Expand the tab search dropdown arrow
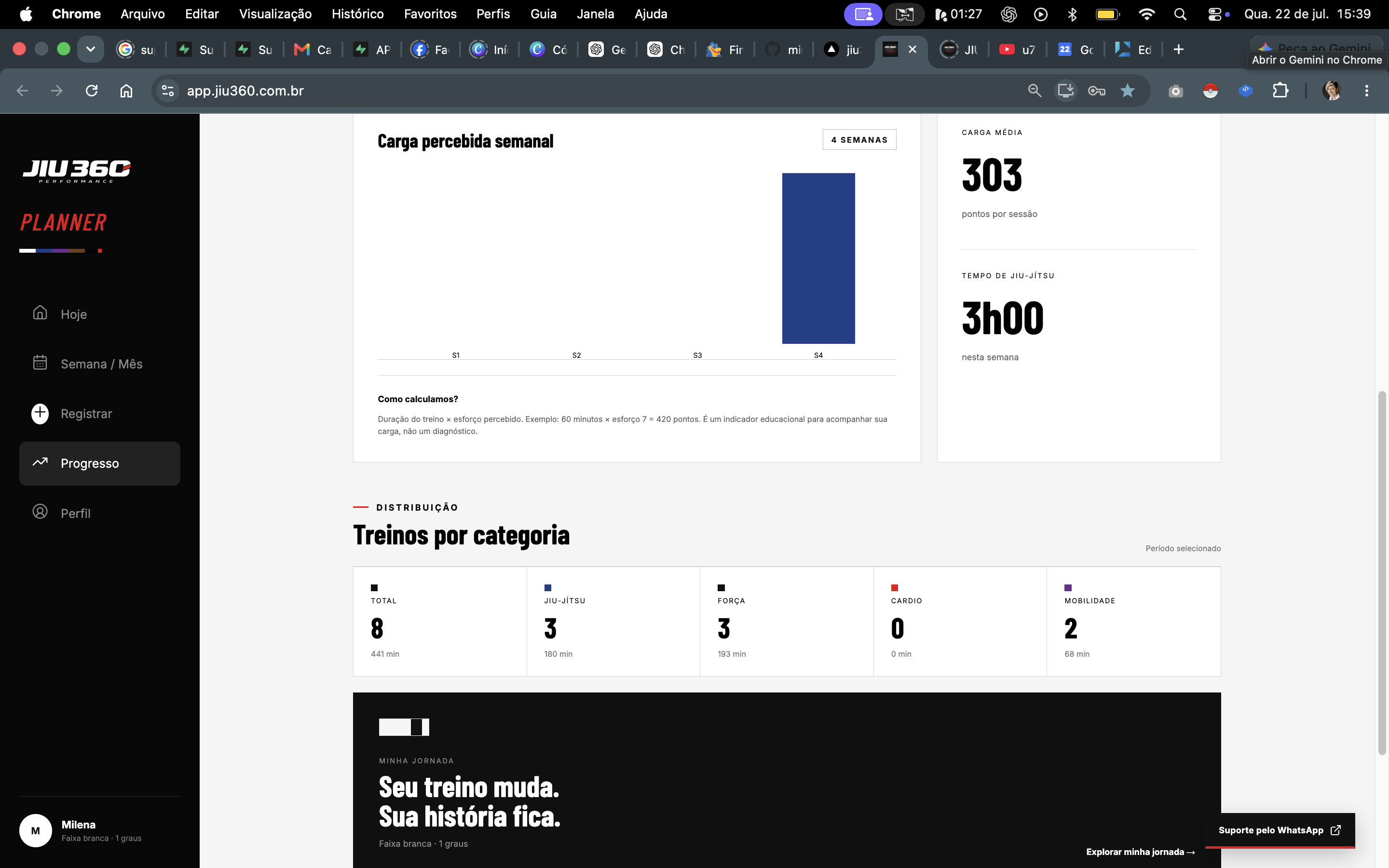1389x868 pixels. pos(91,49)
